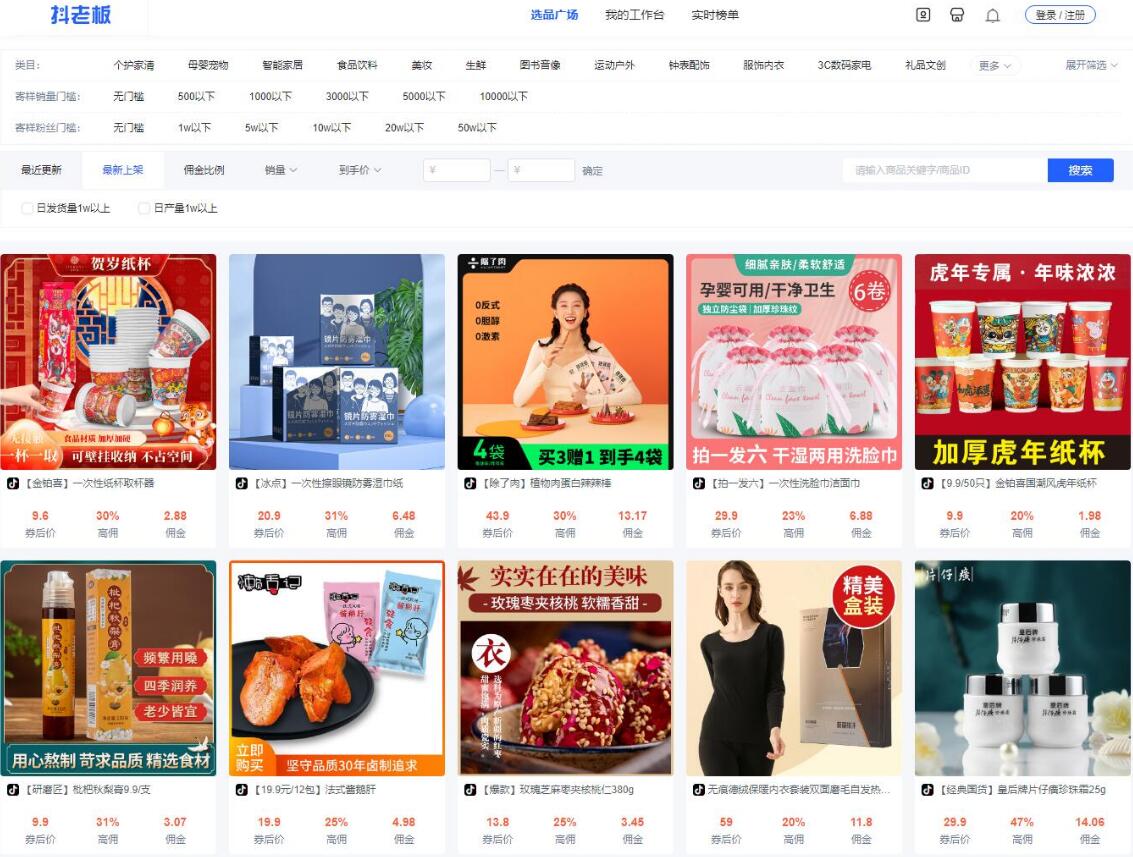Open the 枇杷秋梨膏 bottle thumbnail
The width and height of the screenshot is (1133, 857).
coord(108,668)
